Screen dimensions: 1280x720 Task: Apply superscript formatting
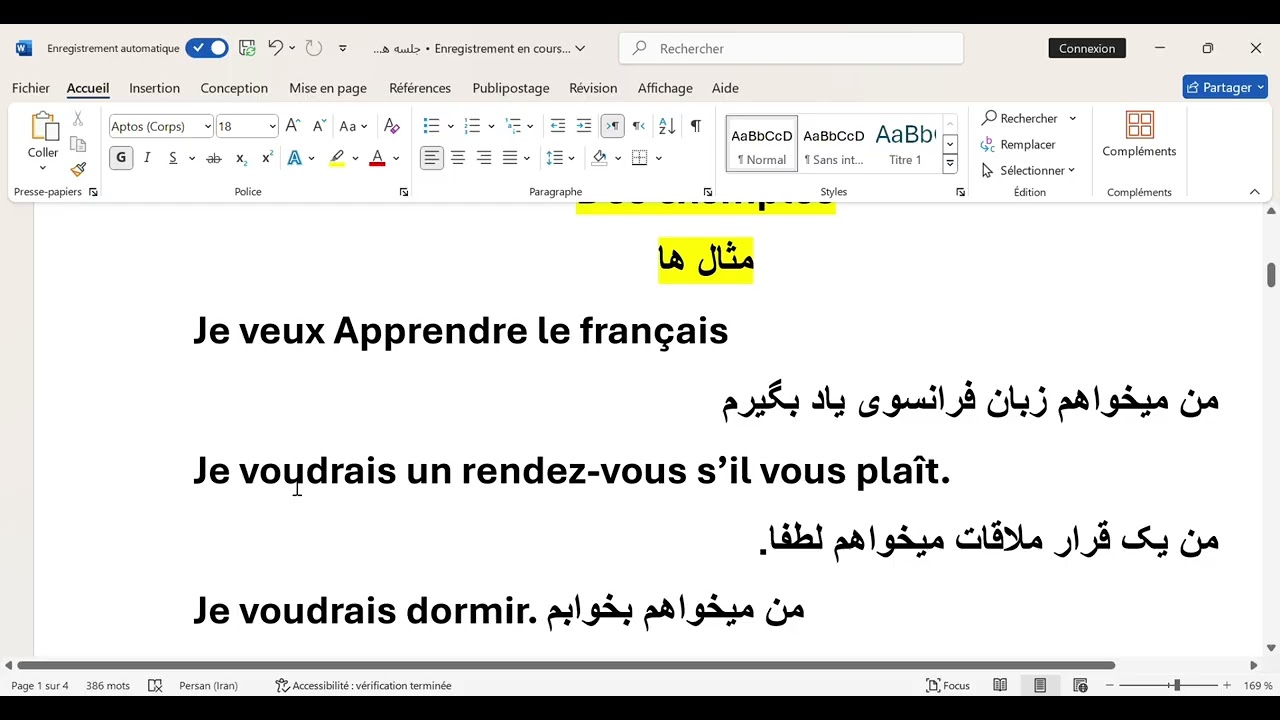click(x=267, y=158)
